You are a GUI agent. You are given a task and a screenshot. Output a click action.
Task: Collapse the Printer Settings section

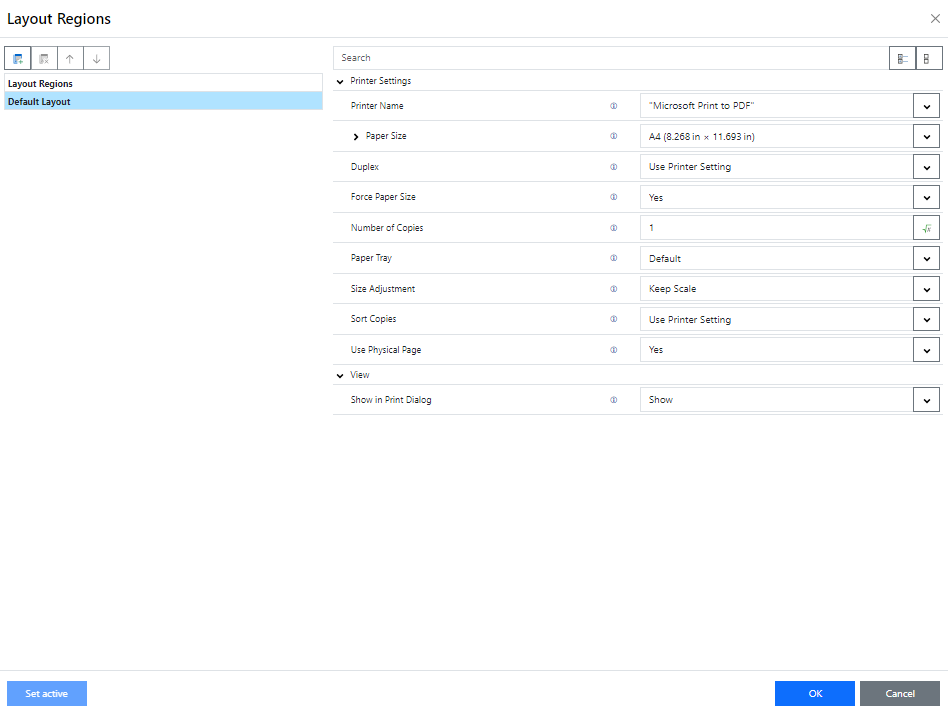coord(340,82)
